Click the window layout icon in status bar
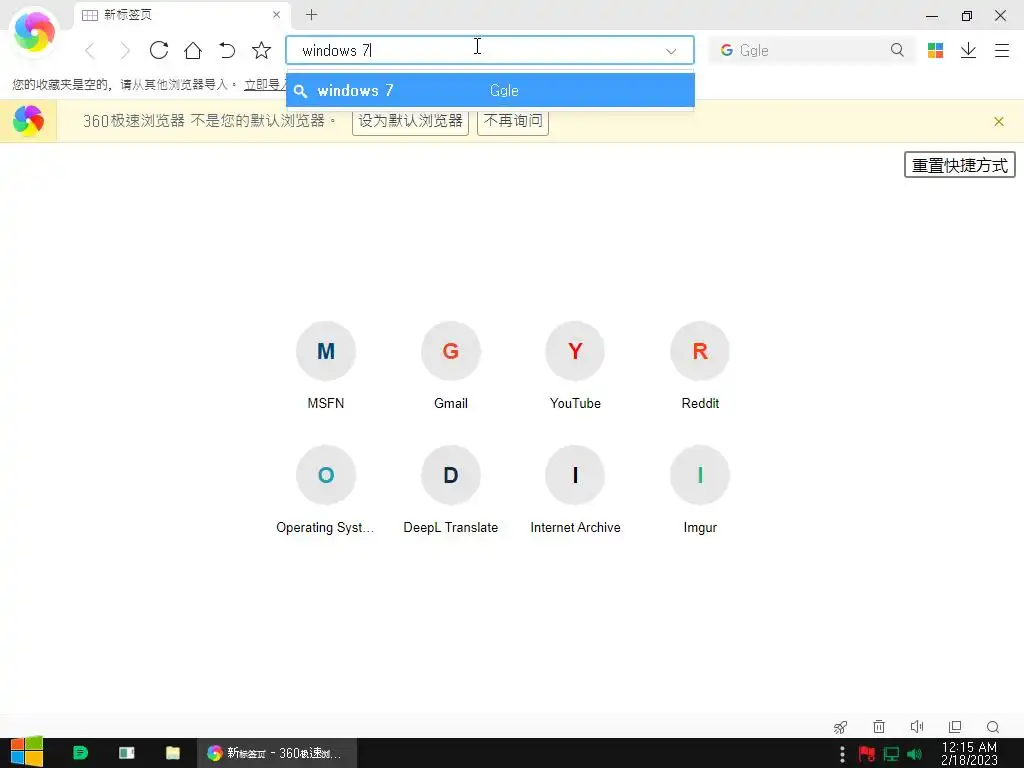Image resolution: width=1024 pixels, height=768 pixels. pyautogui.click(x=955, y=726)
